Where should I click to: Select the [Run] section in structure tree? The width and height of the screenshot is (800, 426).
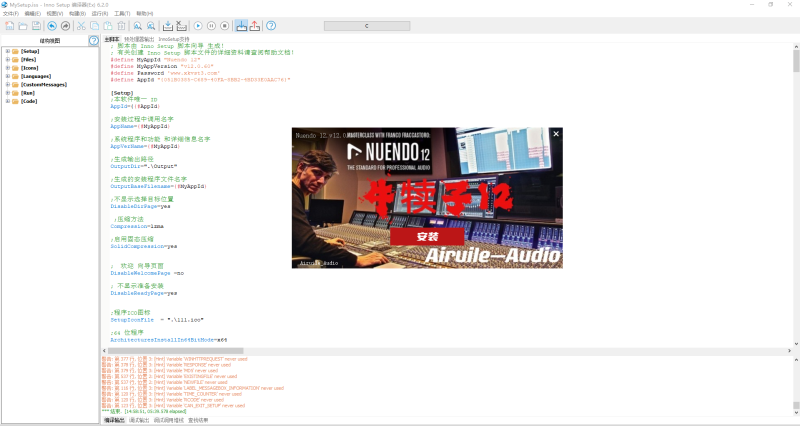[28, 93]
